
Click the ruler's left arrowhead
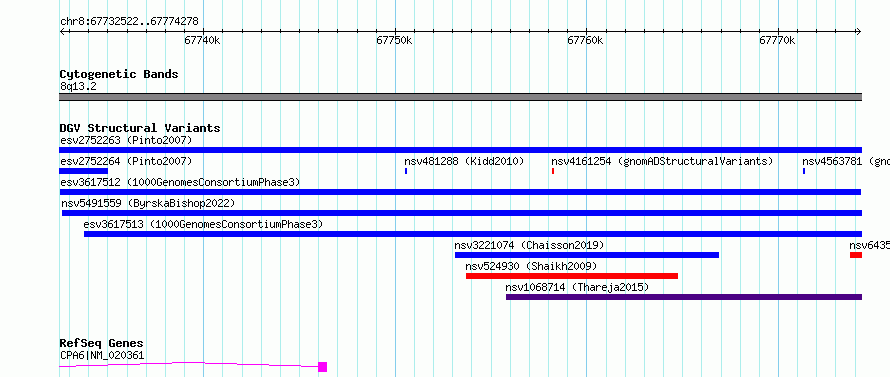[x=62, y=32]
